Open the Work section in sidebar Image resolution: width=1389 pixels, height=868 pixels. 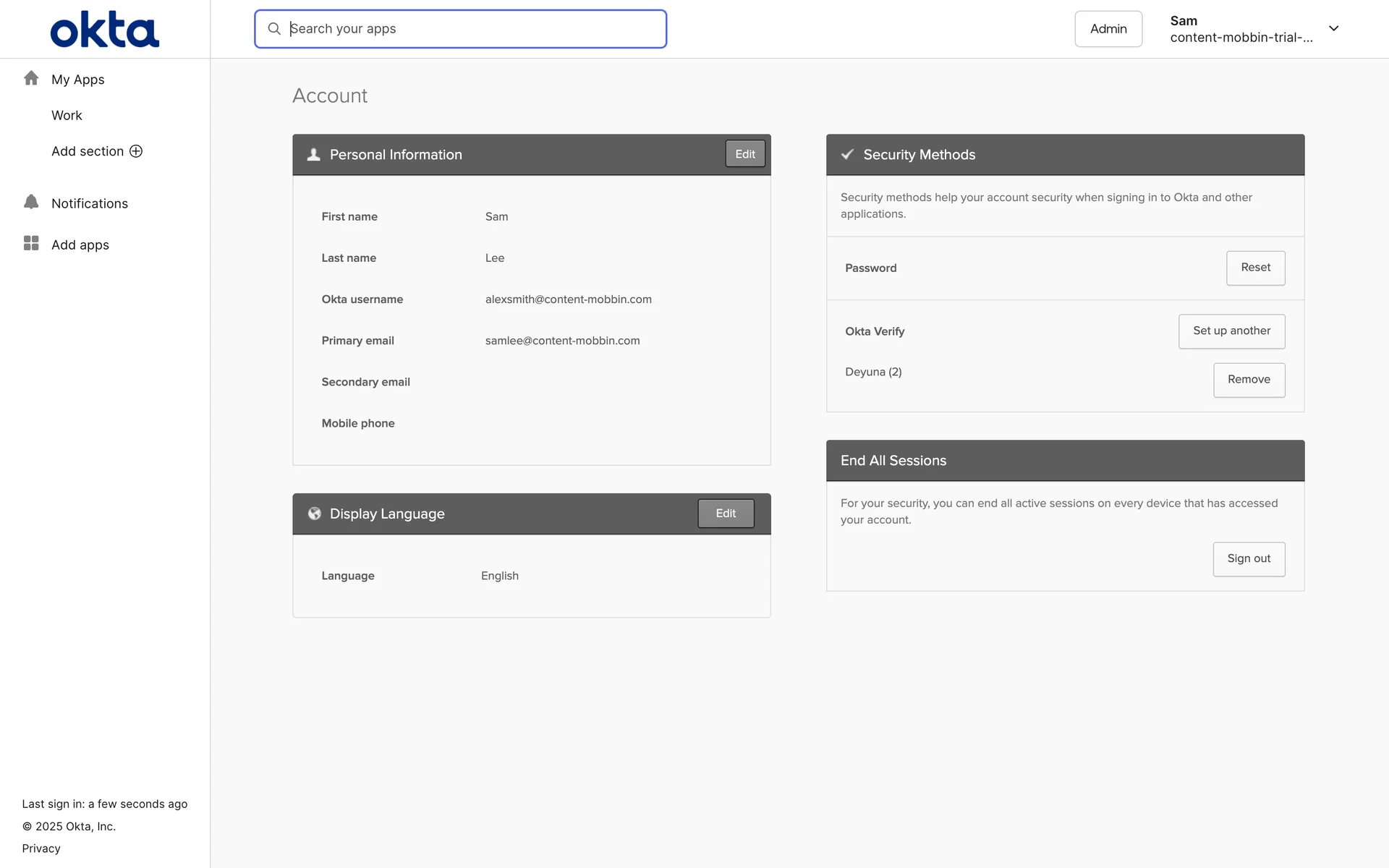click(x=67, y=116)
